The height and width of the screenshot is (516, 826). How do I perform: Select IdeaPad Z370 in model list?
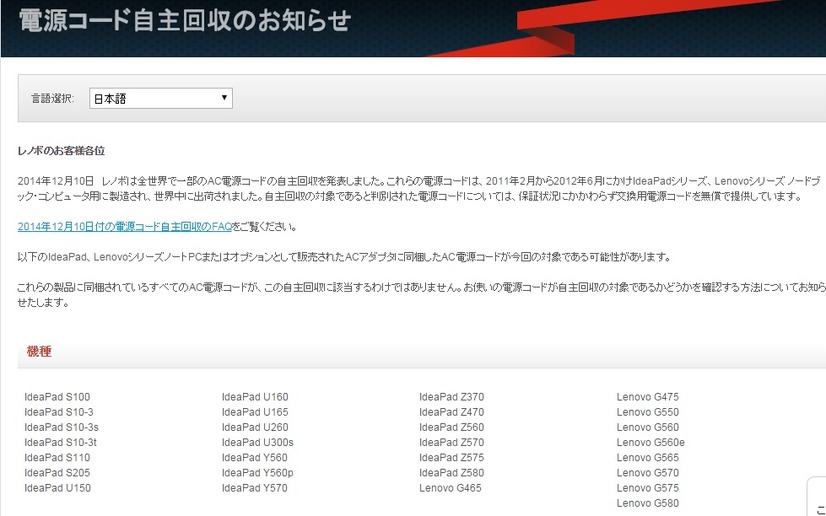point(451,397)
